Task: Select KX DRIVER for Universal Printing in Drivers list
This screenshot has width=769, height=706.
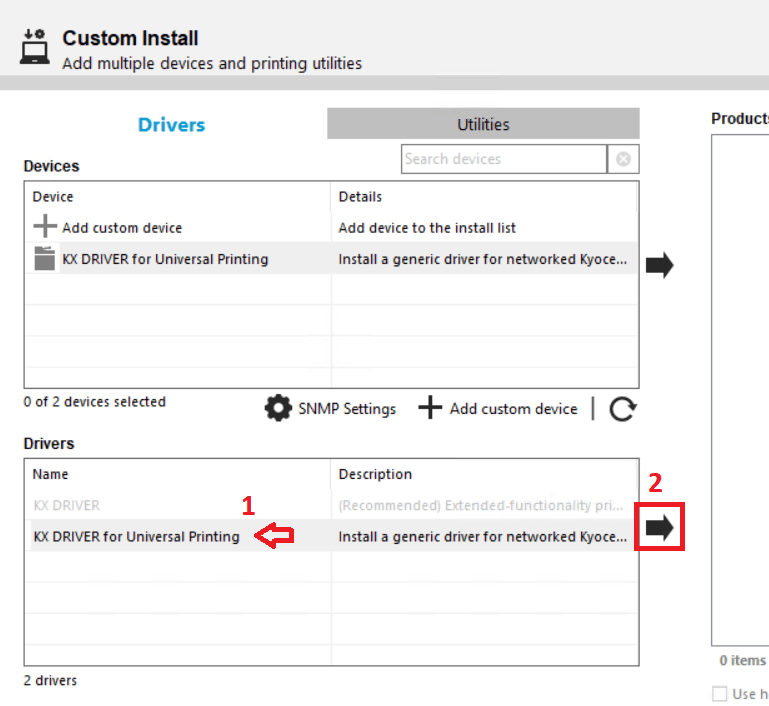Action: [136, 537]
